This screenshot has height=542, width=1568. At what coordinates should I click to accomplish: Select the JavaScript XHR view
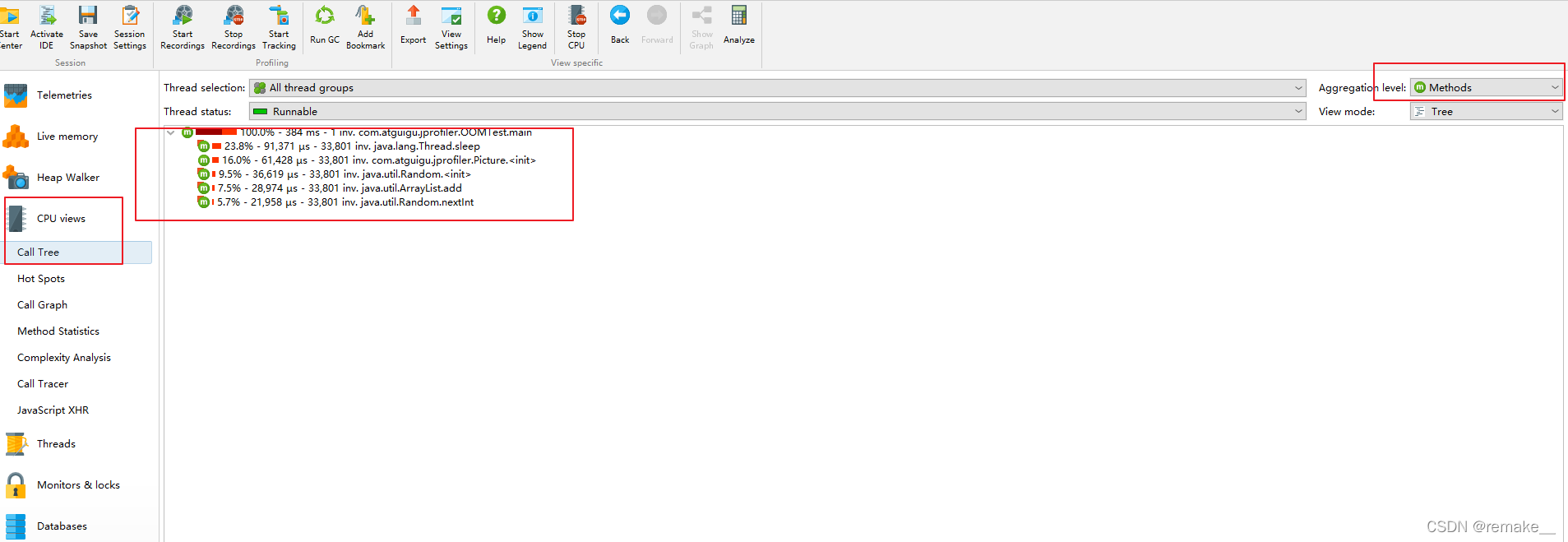[x=53, y=410]
